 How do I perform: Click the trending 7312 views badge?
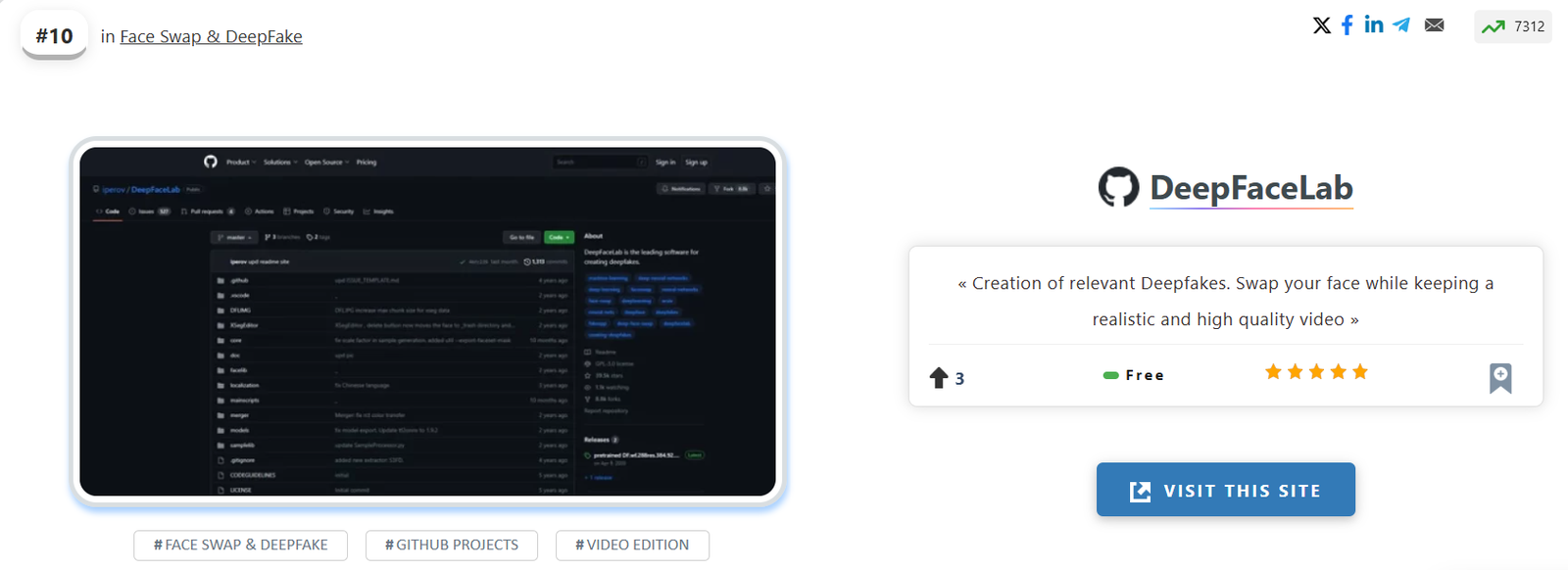1512,26
